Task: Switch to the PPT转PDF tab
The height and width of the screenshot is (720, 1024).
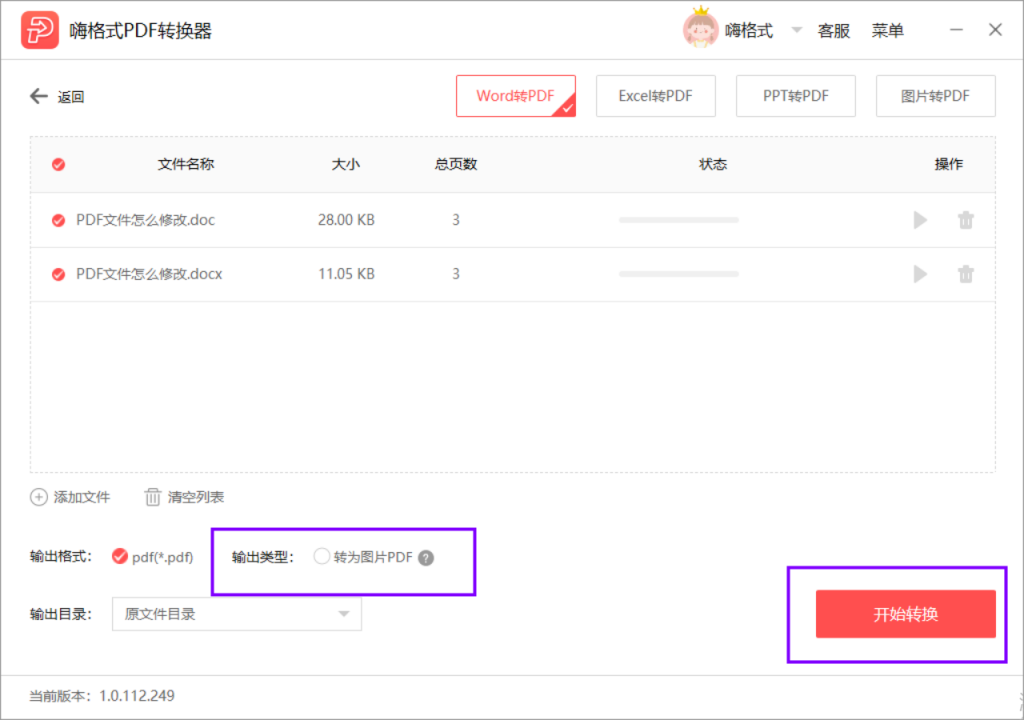Action: (x=795, y=96)
